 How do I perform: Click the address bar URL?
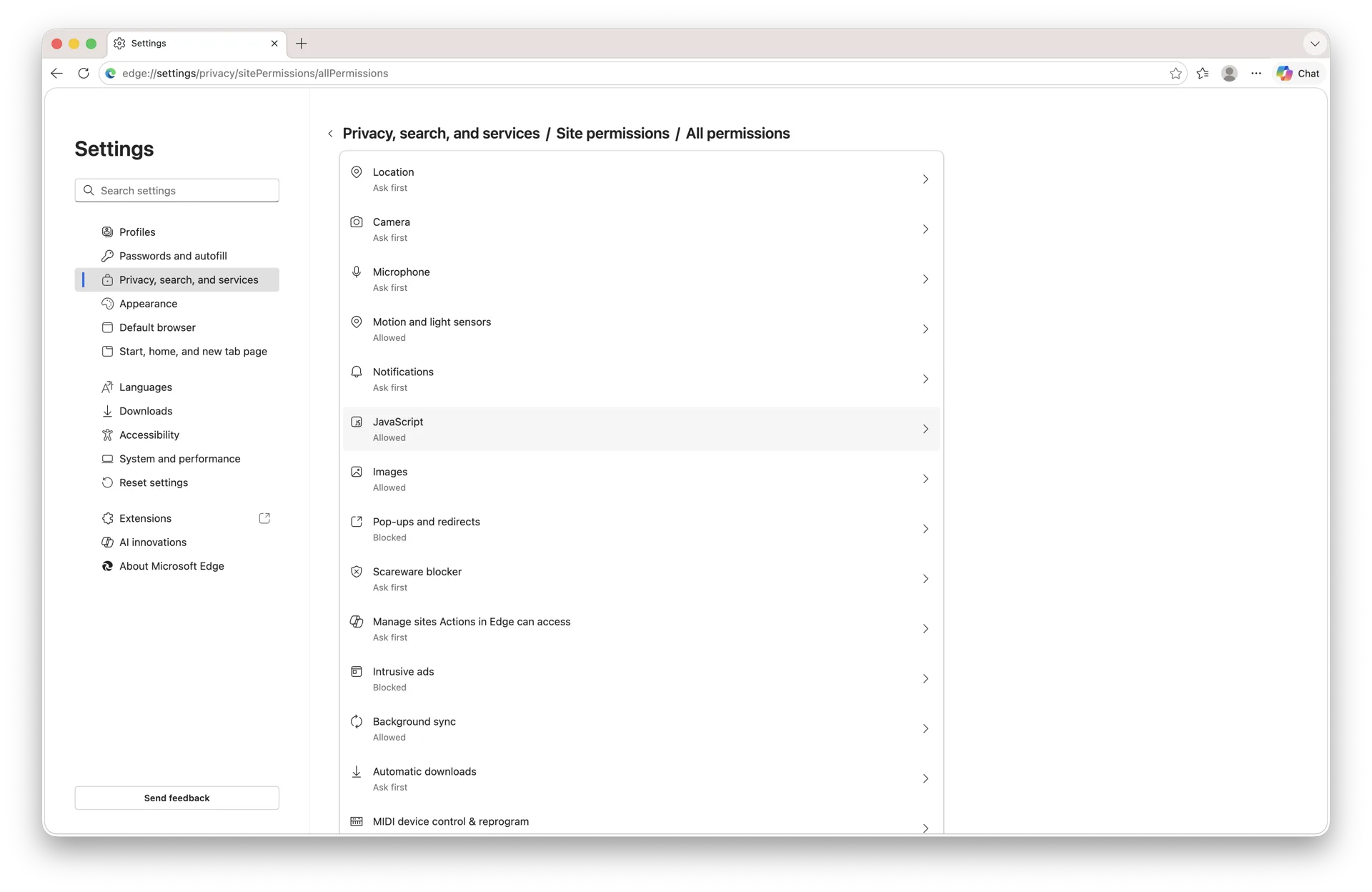point(255,74)
